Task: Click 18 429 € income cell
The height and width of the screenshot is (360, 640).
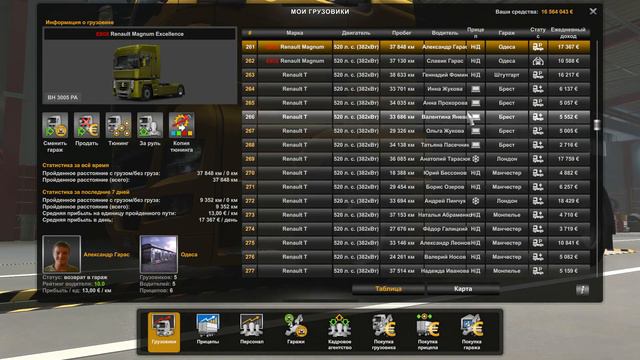Action: (568, 201)
